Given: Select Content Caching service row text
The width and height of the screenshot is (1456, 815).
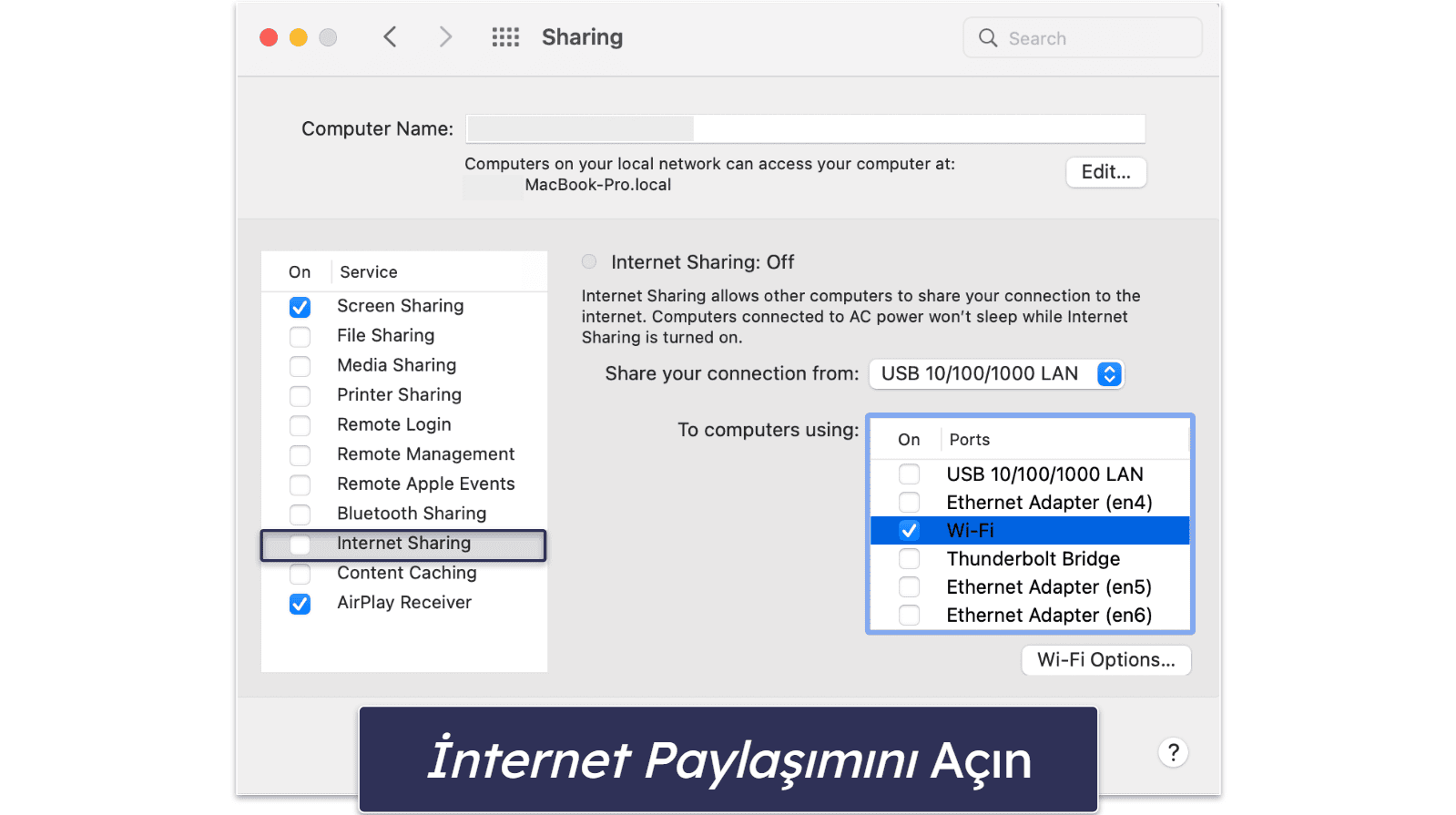Looking at the screenshot, I should (x=406, y=573).
